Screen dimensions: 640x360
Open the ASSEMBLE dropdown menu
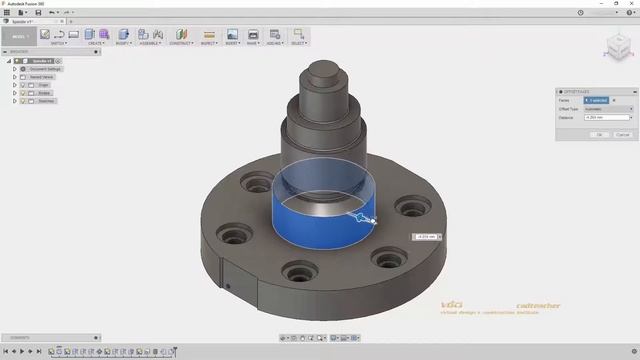point(150,43)
